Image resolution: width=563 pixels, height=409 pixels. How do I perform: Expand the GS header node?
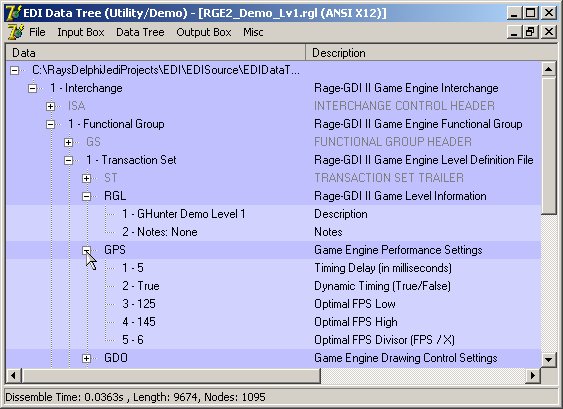[69, 142]
